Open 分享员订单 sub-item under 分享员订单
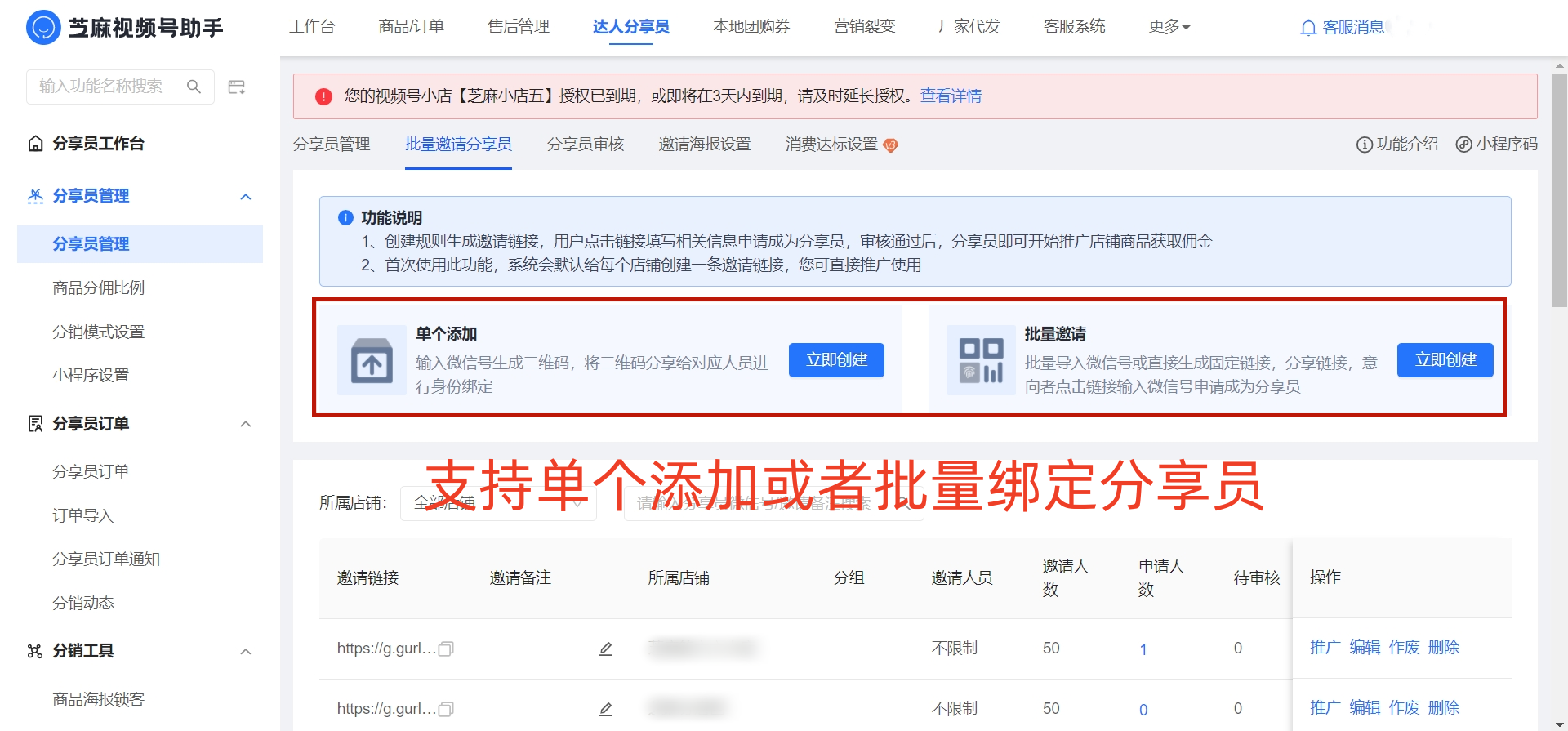The image size is (1568, 731). point(91,472)
